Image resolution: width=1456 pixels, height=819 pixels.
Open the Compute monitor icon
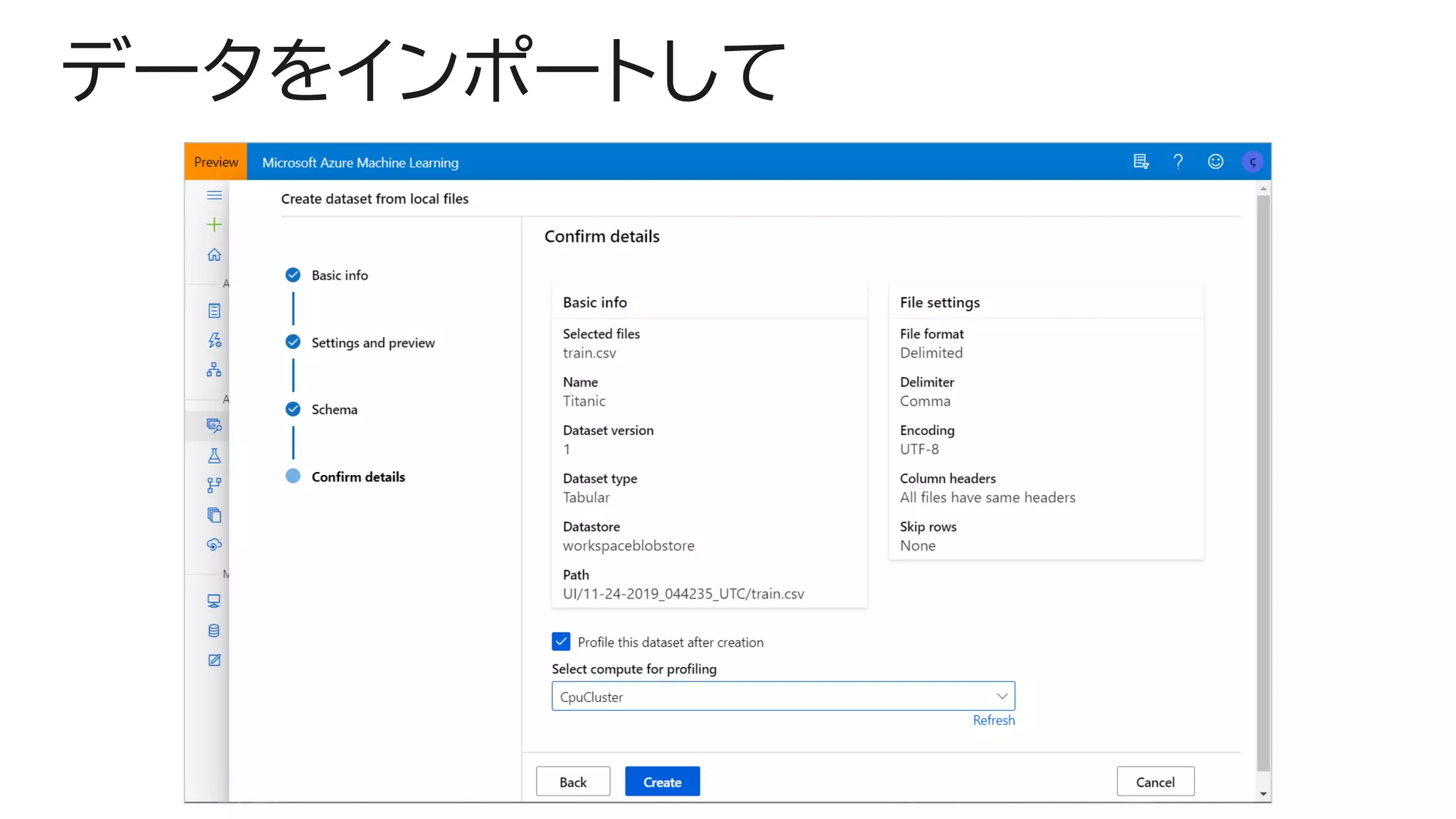click(214, 601)
